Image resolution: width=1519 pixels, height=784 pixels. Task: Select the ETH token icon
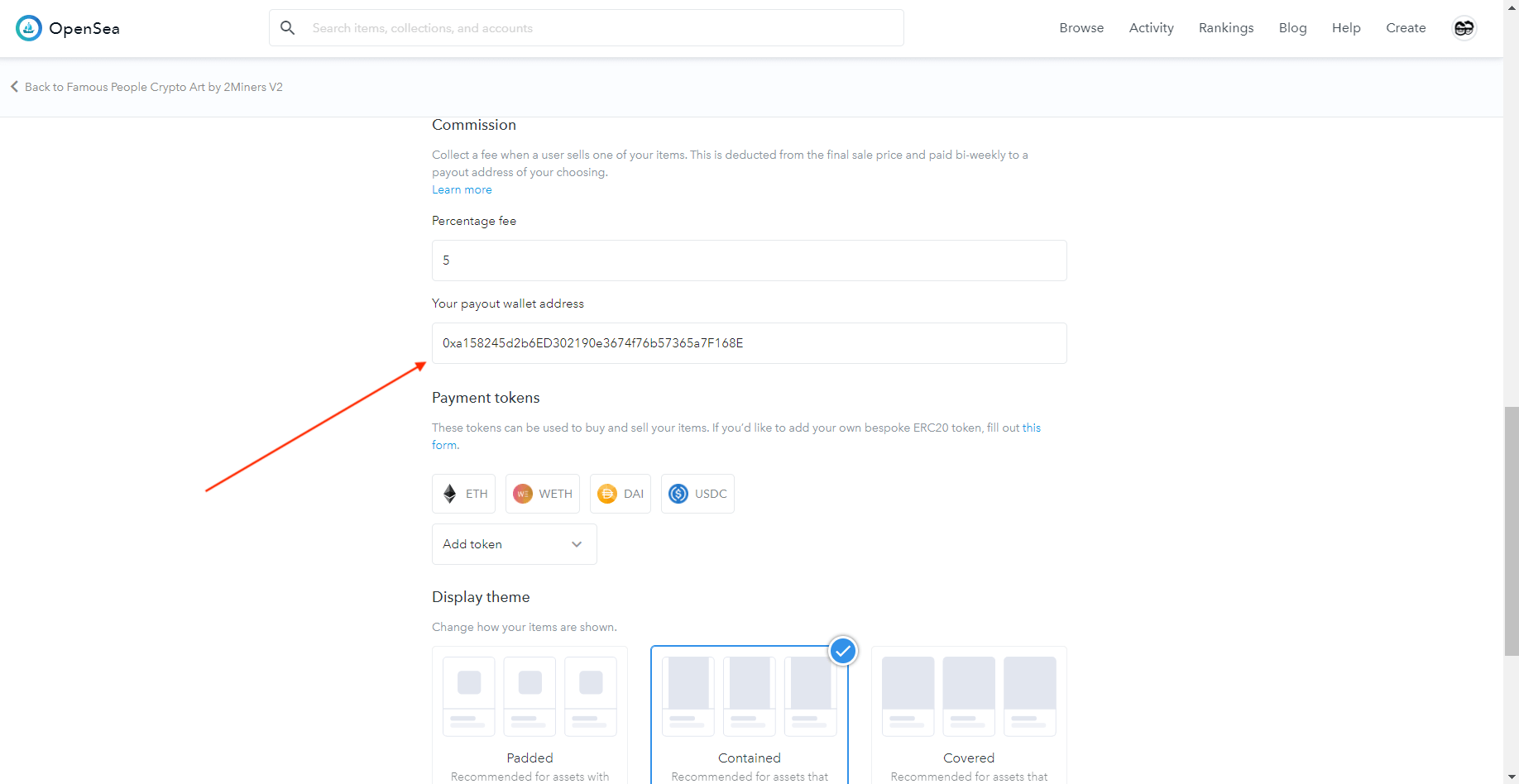pyautogui.click(x=450, y=494)
